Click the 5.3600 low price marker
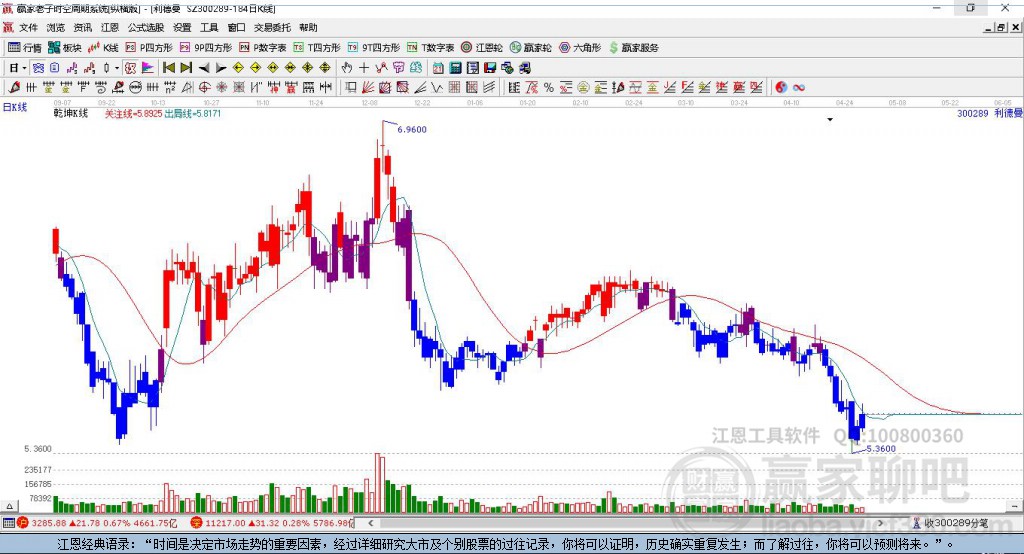The height and width of the screenshot is (554, 1024). 881,449
